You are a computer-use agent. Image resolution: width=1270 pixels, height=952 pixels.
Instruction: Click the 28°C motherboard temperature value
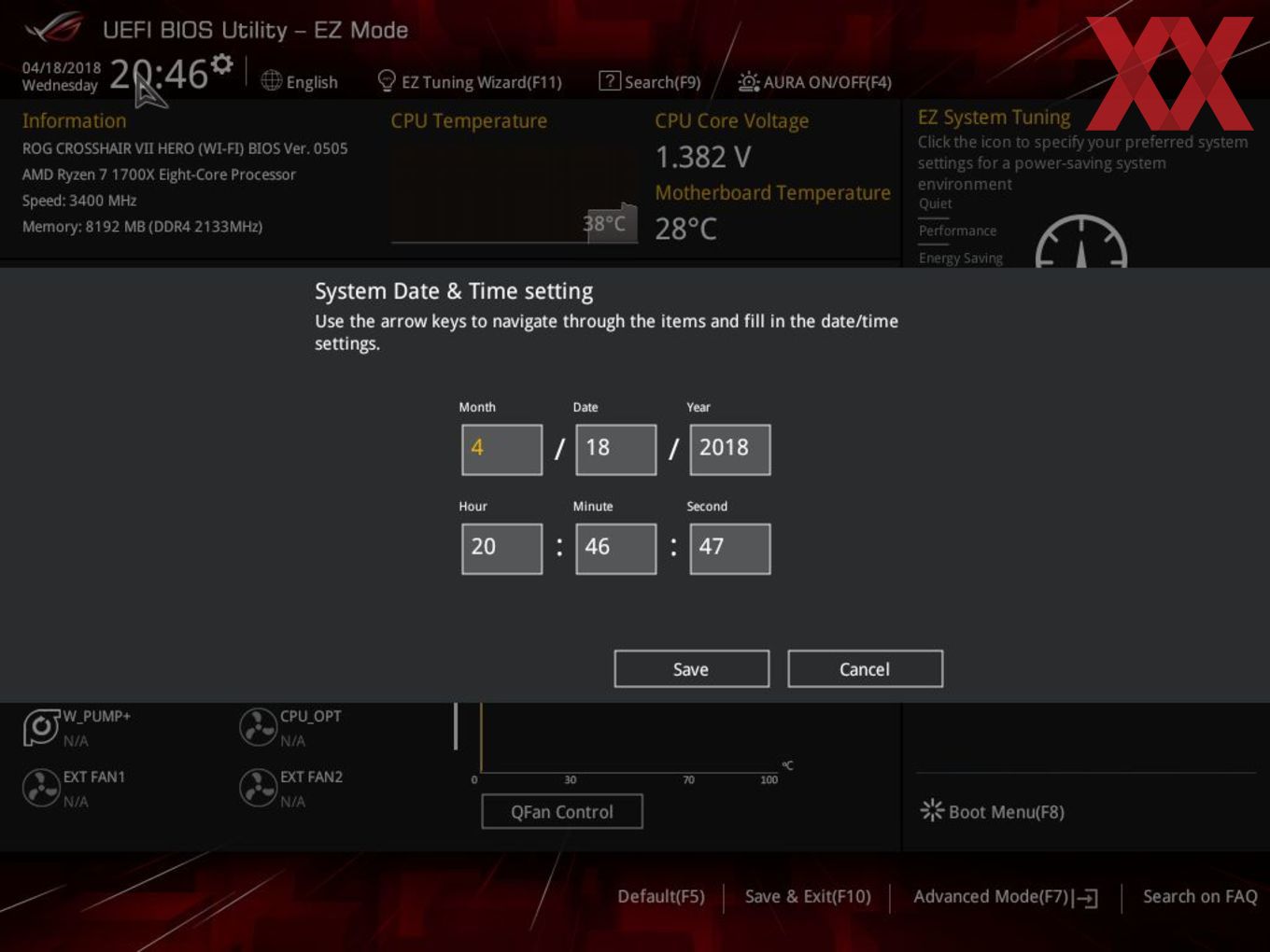coord(686,229)
